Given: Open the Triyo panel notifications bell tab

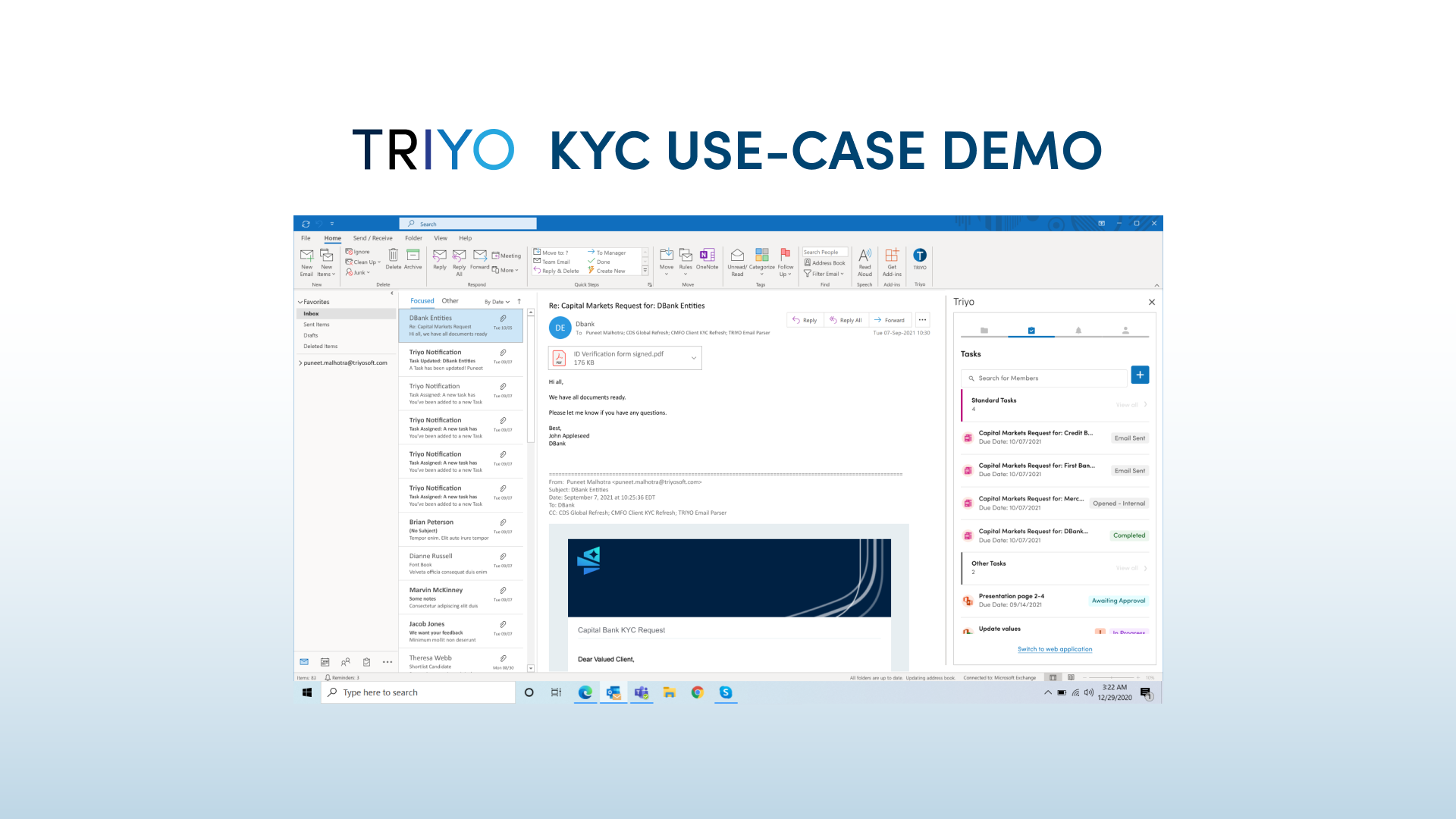Looking at the screenshot, I should [x=1078, y=331].
